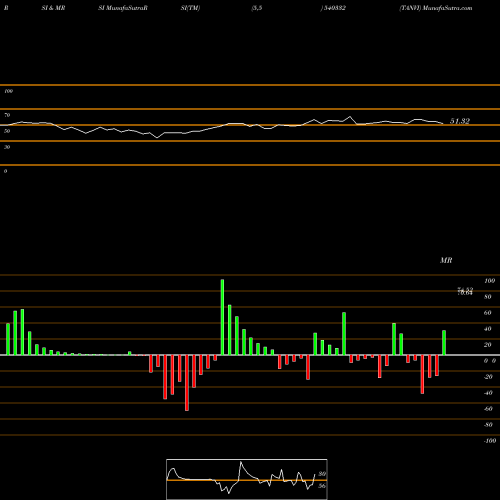Click the (5,5 parameter text in header

257,8
